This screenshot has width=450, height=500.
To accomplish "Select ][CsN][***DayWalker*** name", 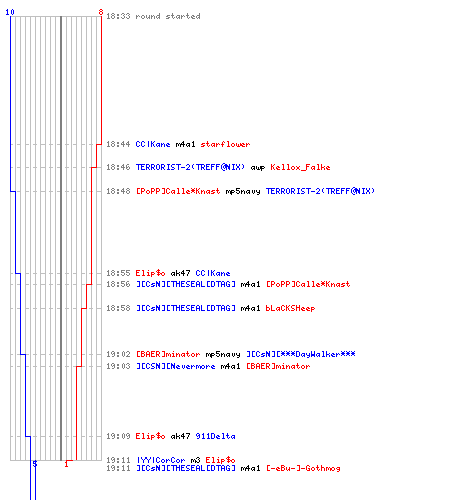I will coord(301,354).
